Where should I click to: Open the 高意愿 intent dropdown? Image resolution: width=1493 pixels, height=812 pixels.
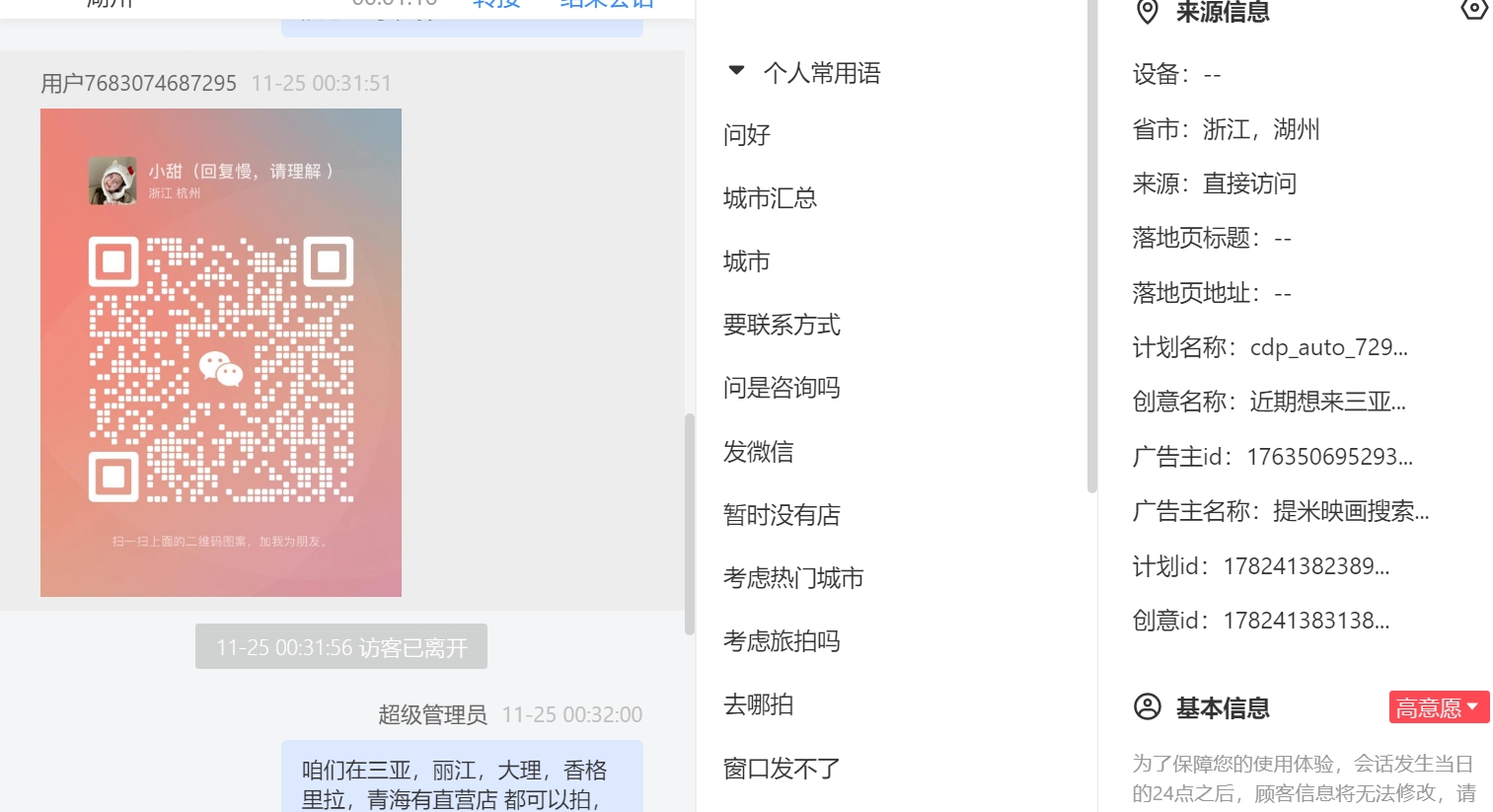[x=1439, y=707]
